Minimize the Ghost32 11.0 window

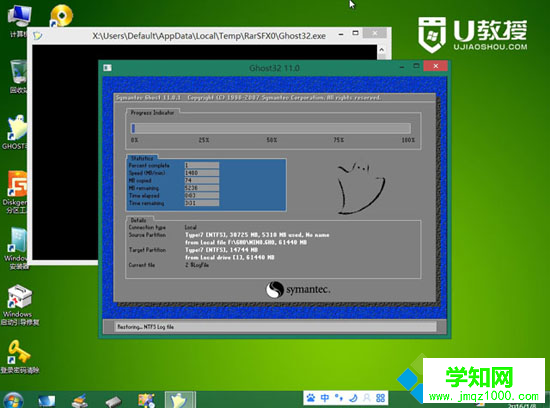[402, 66]
